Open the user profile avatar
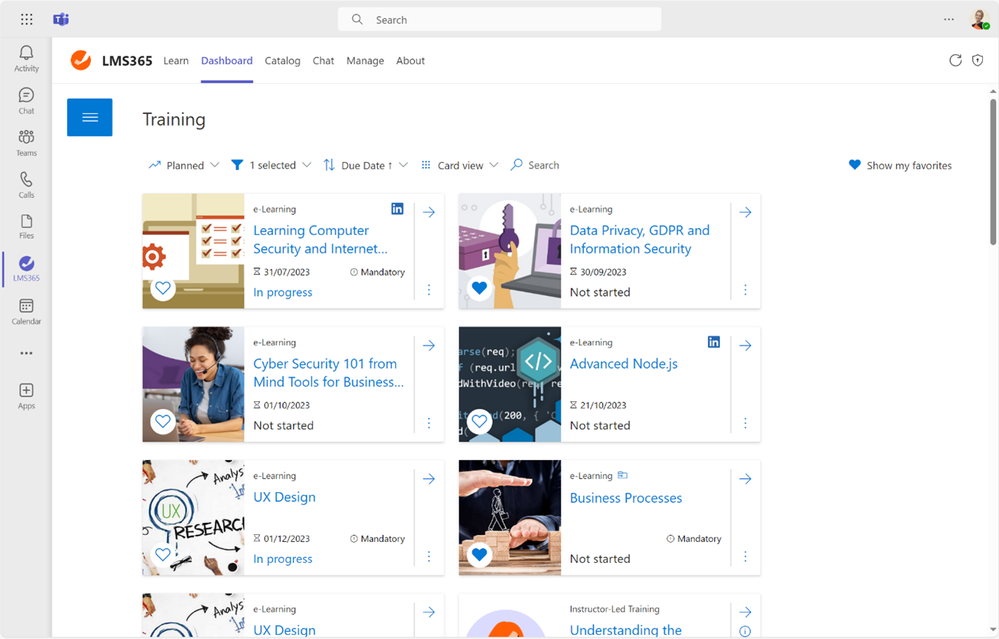Image resolution: width=999 pixels, height=639 pixels. pyautogui.click(x=979, y=19)
